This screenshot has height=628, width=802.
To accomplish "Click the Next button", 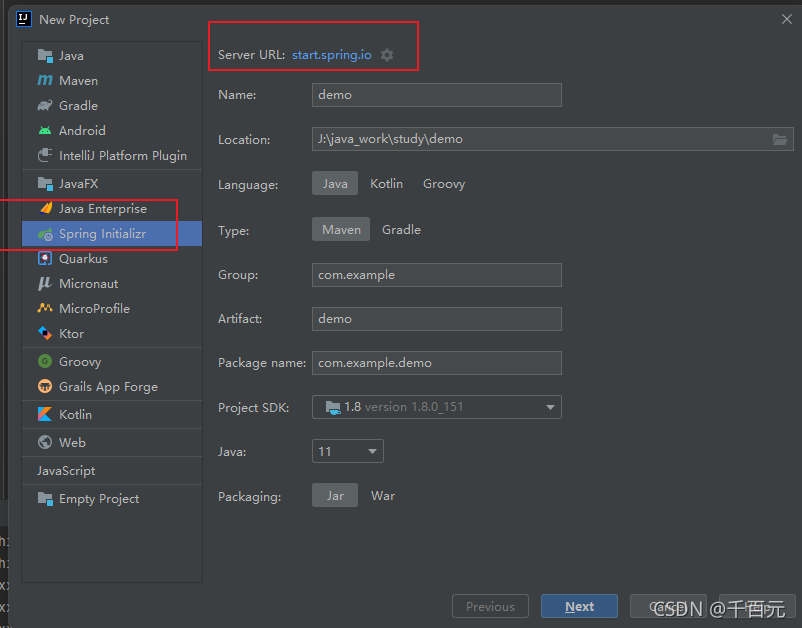I will coord(579,606).
